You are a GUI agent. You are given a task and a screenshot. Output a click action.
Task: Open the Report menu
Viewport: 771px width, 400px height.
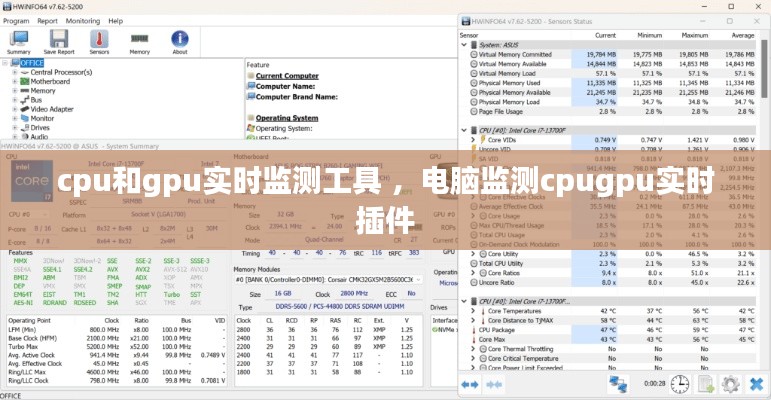47,21
